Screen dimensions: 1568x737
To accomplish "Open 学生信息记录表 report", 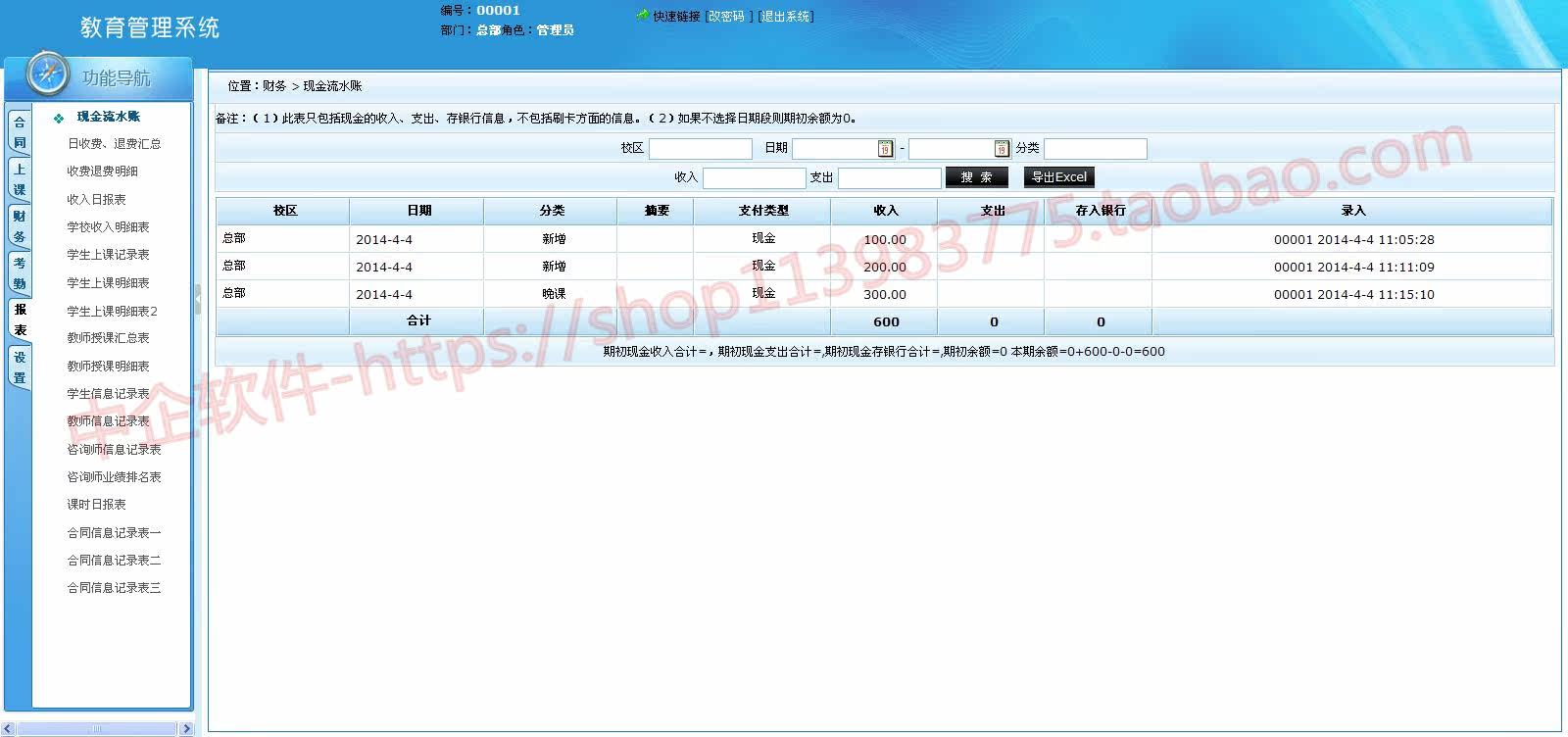I will pos(108,394).
